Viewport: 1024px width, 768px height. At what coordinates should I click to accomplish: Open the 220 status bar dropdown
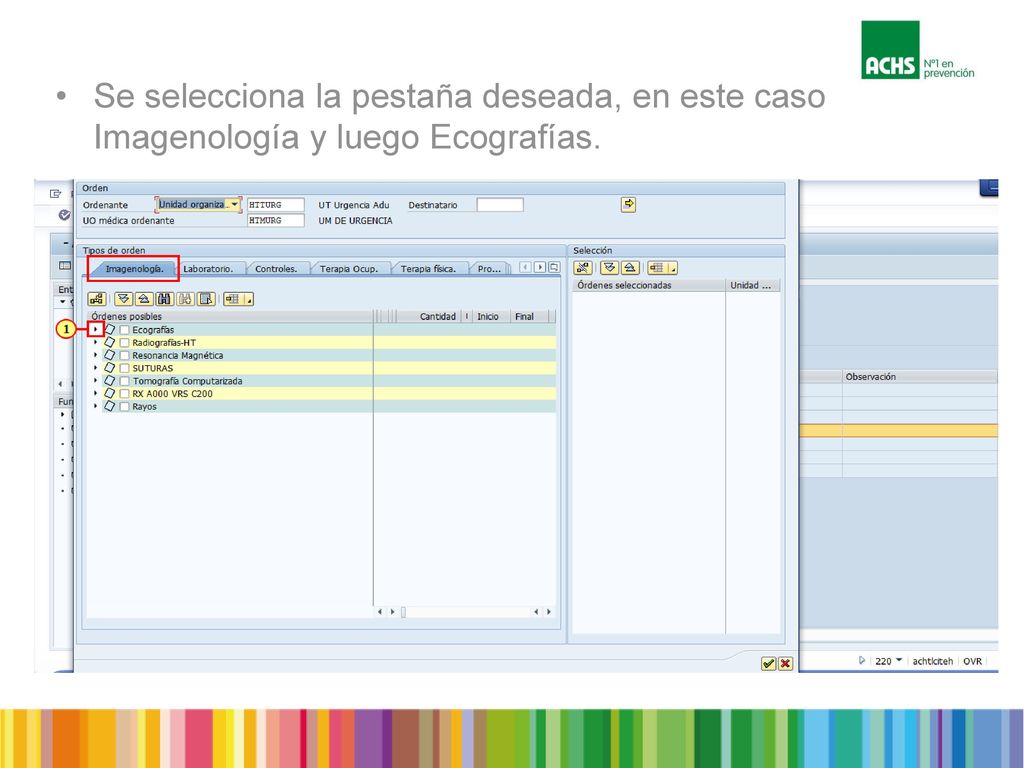[x=899, y=660]
